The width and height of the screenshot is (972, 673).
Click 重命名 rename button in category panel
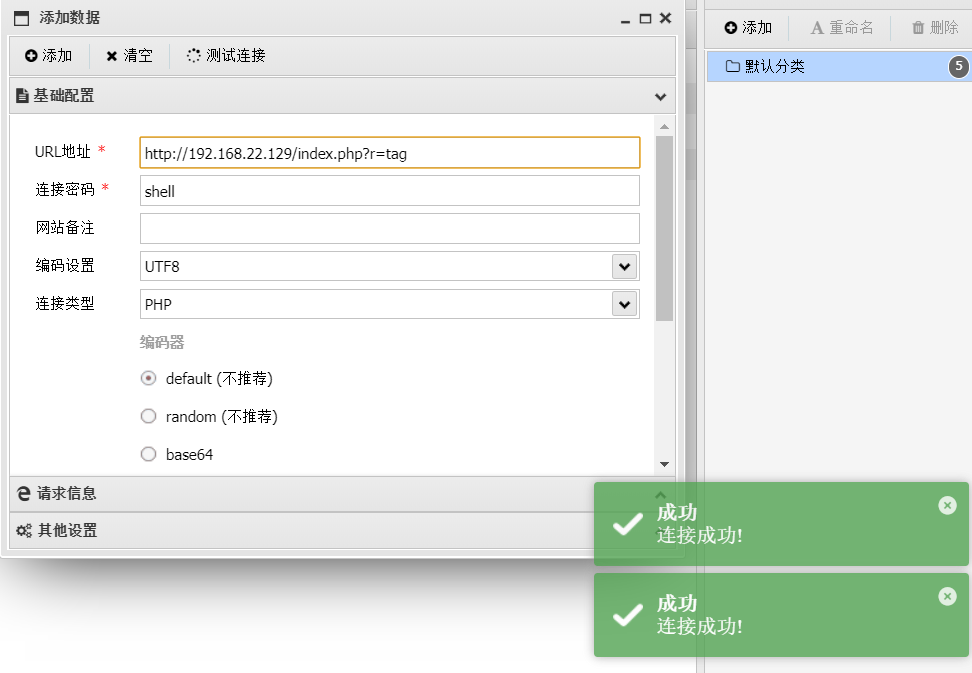[x=841, y=28]
